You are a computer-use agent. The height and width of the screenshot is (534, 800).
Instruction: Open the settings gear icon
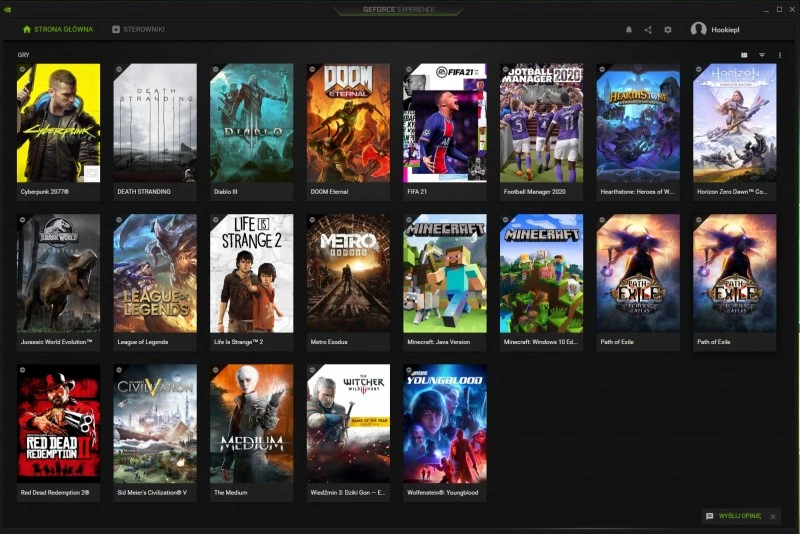(668, 30)
